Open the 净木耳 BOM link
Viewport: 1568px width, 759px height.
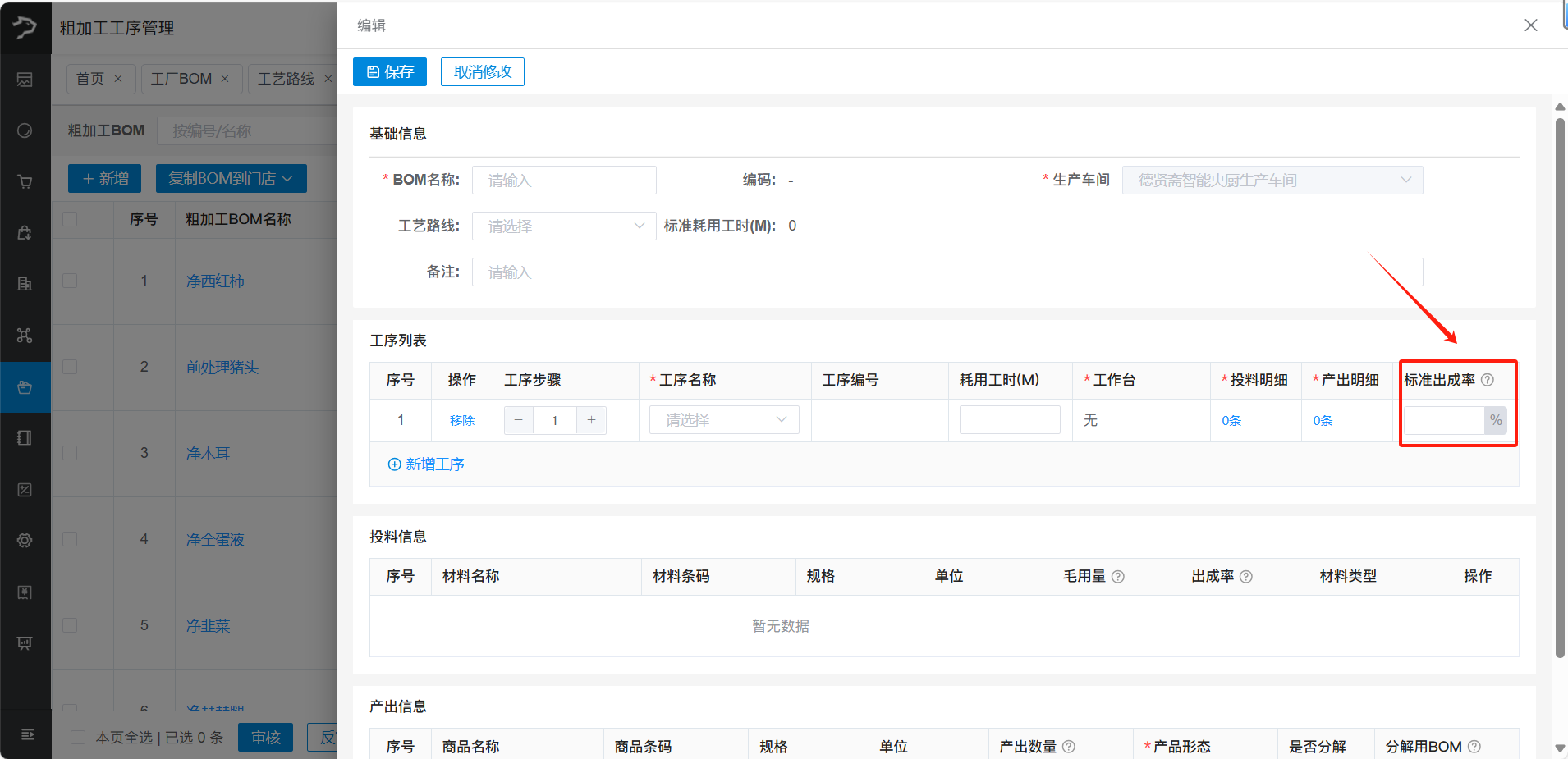click(x=208, y=454)
